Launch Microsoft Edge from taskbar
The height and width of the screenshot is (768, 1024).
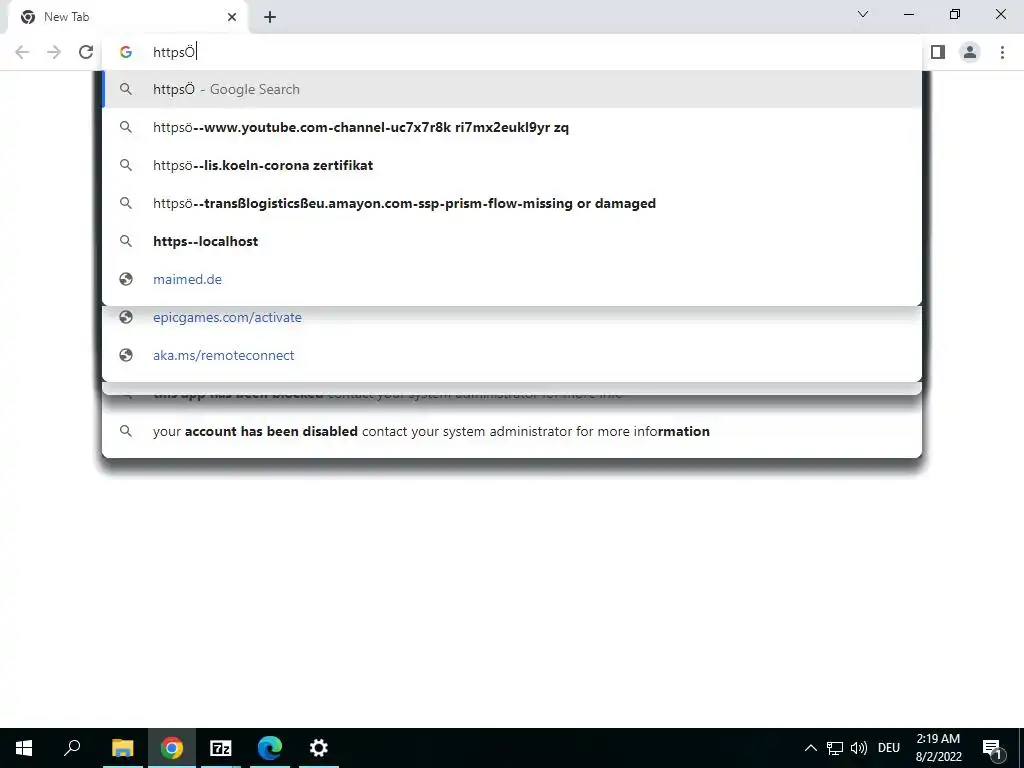point(270,748)
